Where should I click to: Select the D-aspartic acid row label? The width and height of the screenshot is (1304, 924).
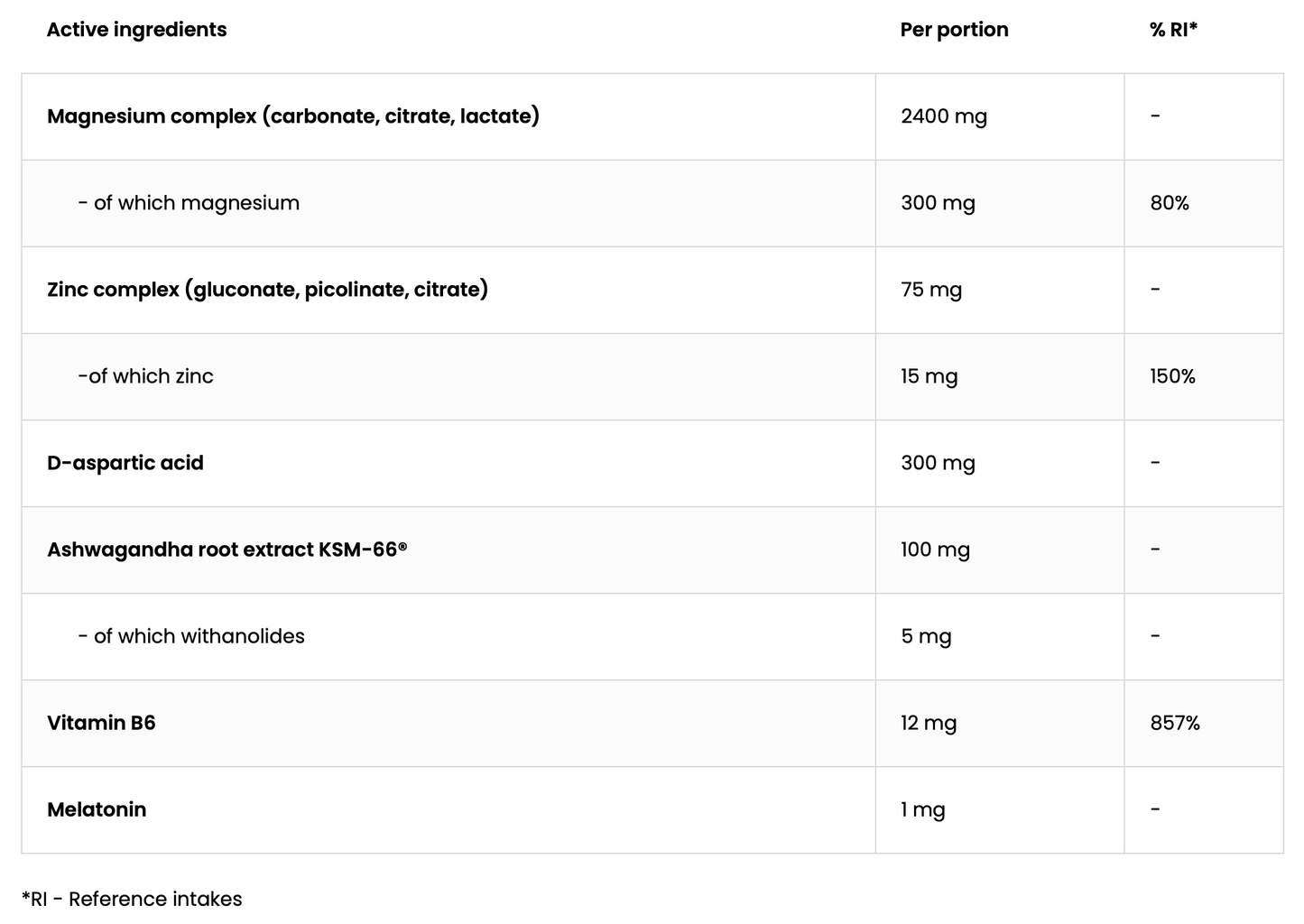click(125, 463)
